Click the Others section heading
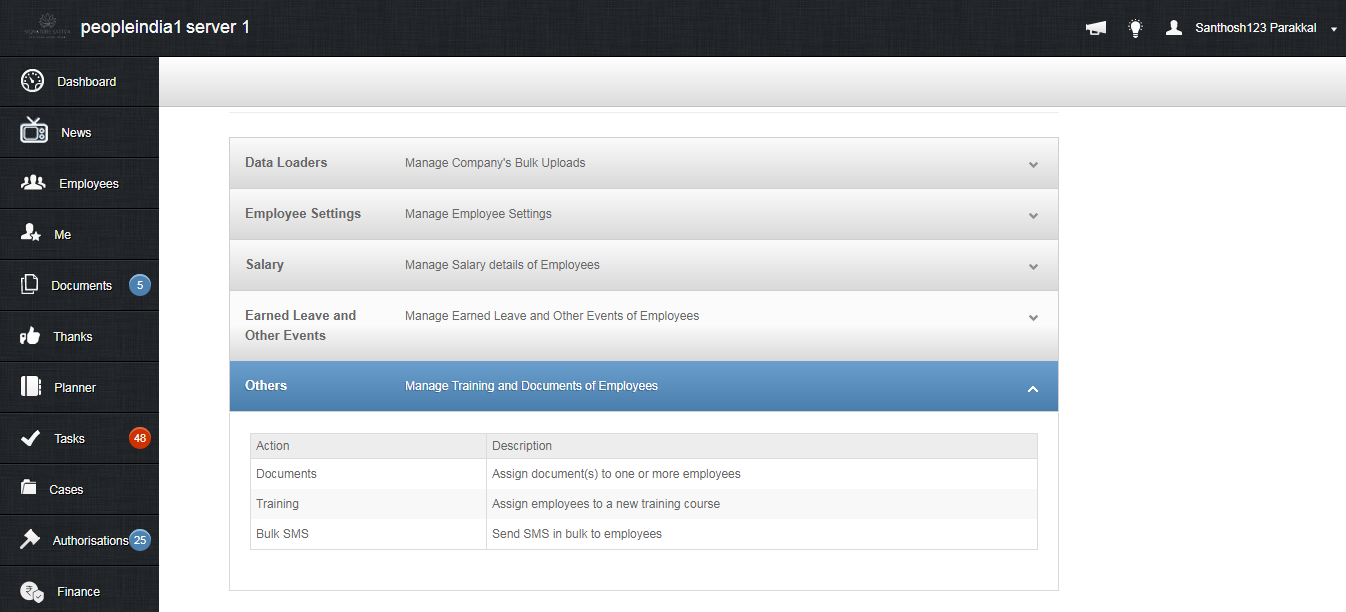This screenshot has width=1346, height=612. point(266,385)
